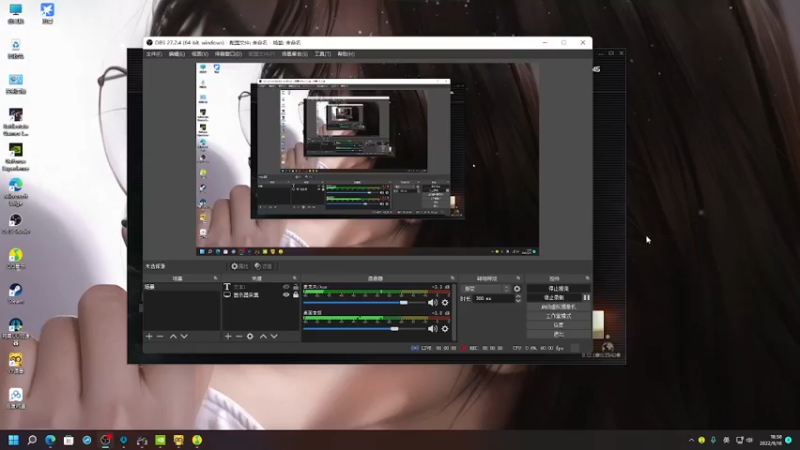Screen dimensions: 800x450
Task: Enable 工作室模式 studio mode
Action: tap(558, 316)
